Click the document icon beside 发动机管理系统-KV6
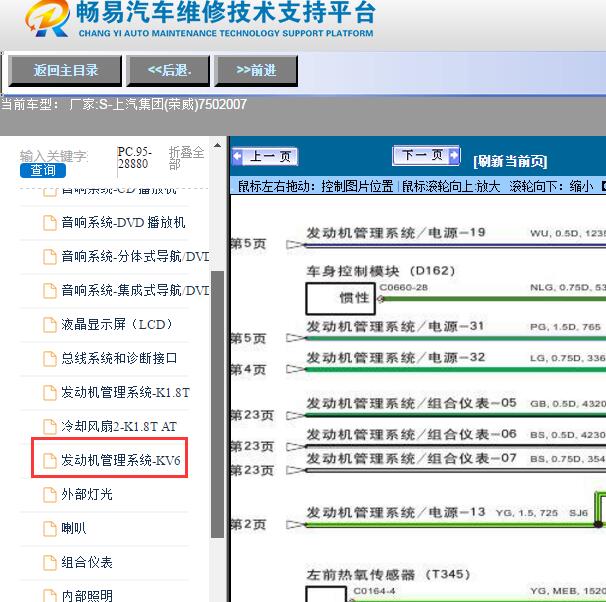The width and height of the screenshot is (606, 602). (49, 461)
